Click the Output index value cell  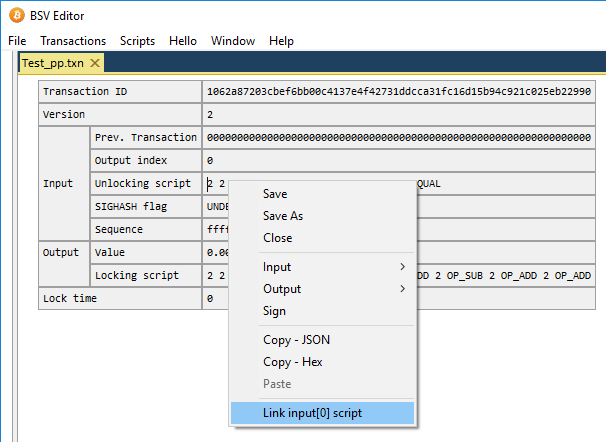(398, 160)
